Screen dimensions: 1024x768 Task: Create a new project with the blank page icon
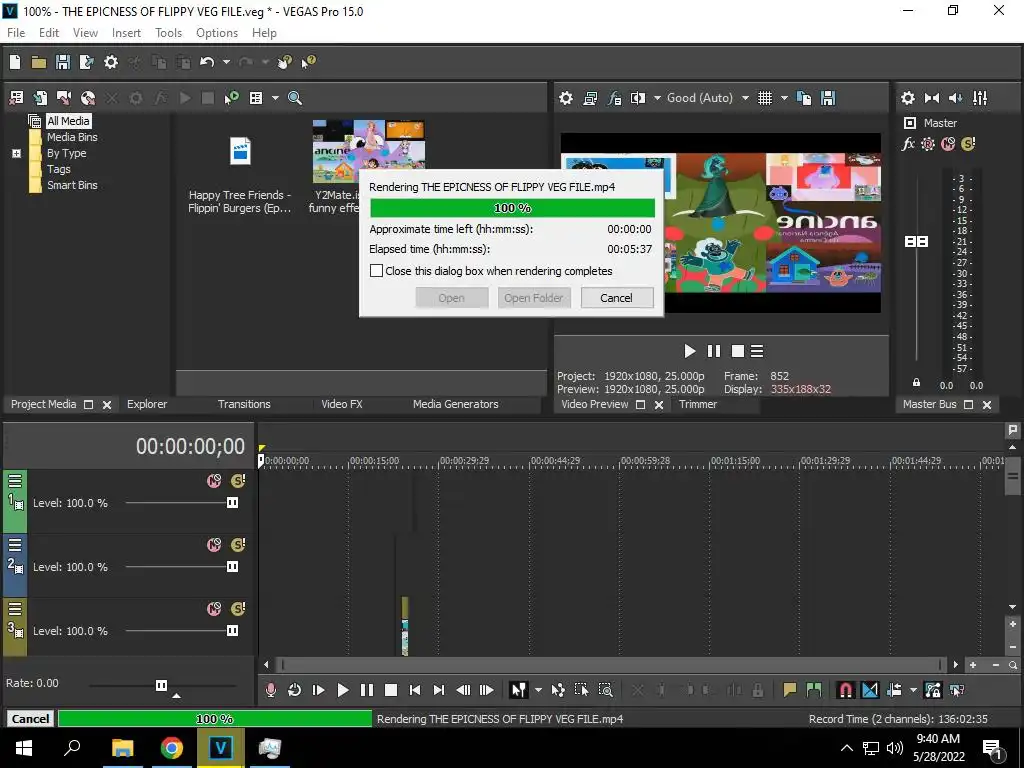15,62
